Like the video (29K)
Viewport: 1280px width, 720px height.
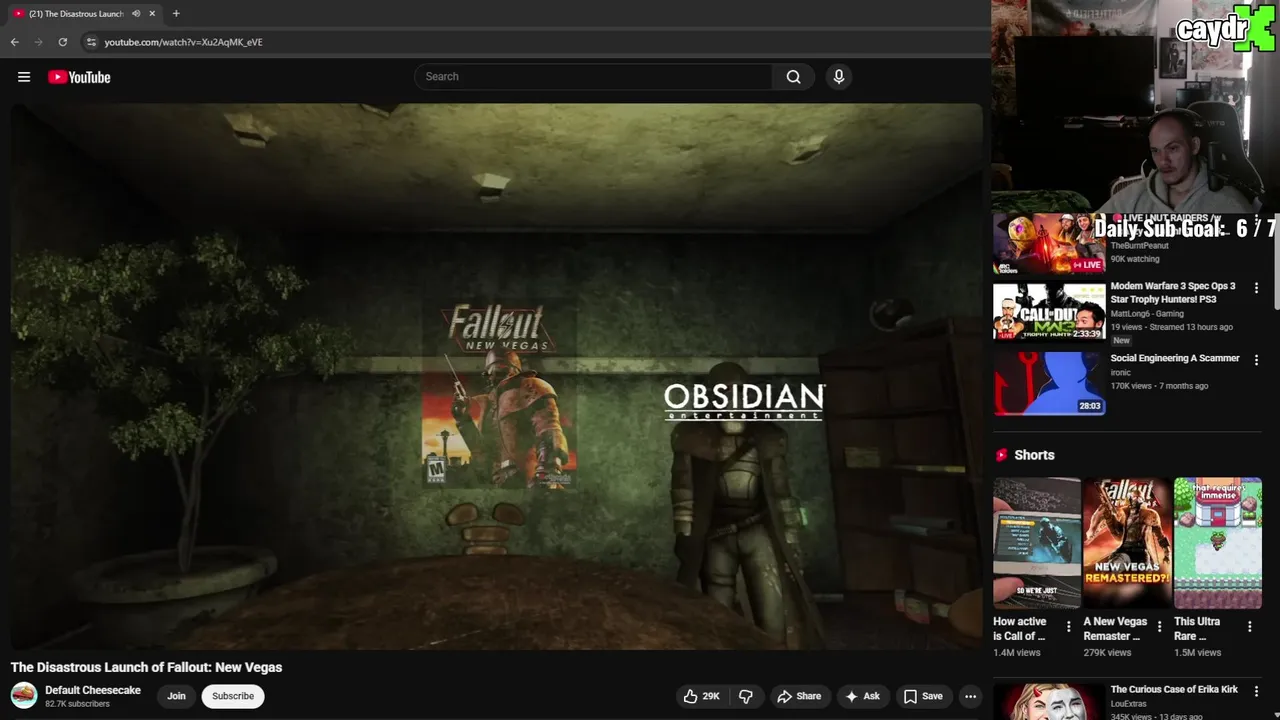pos(702,696)
